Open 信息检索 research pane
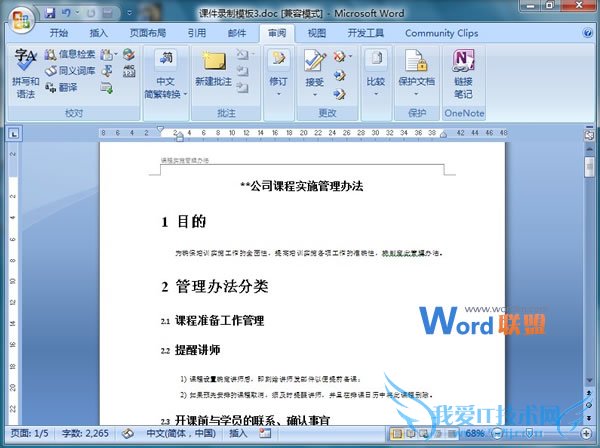Viewport: 600px width, 448px height. 70,54
